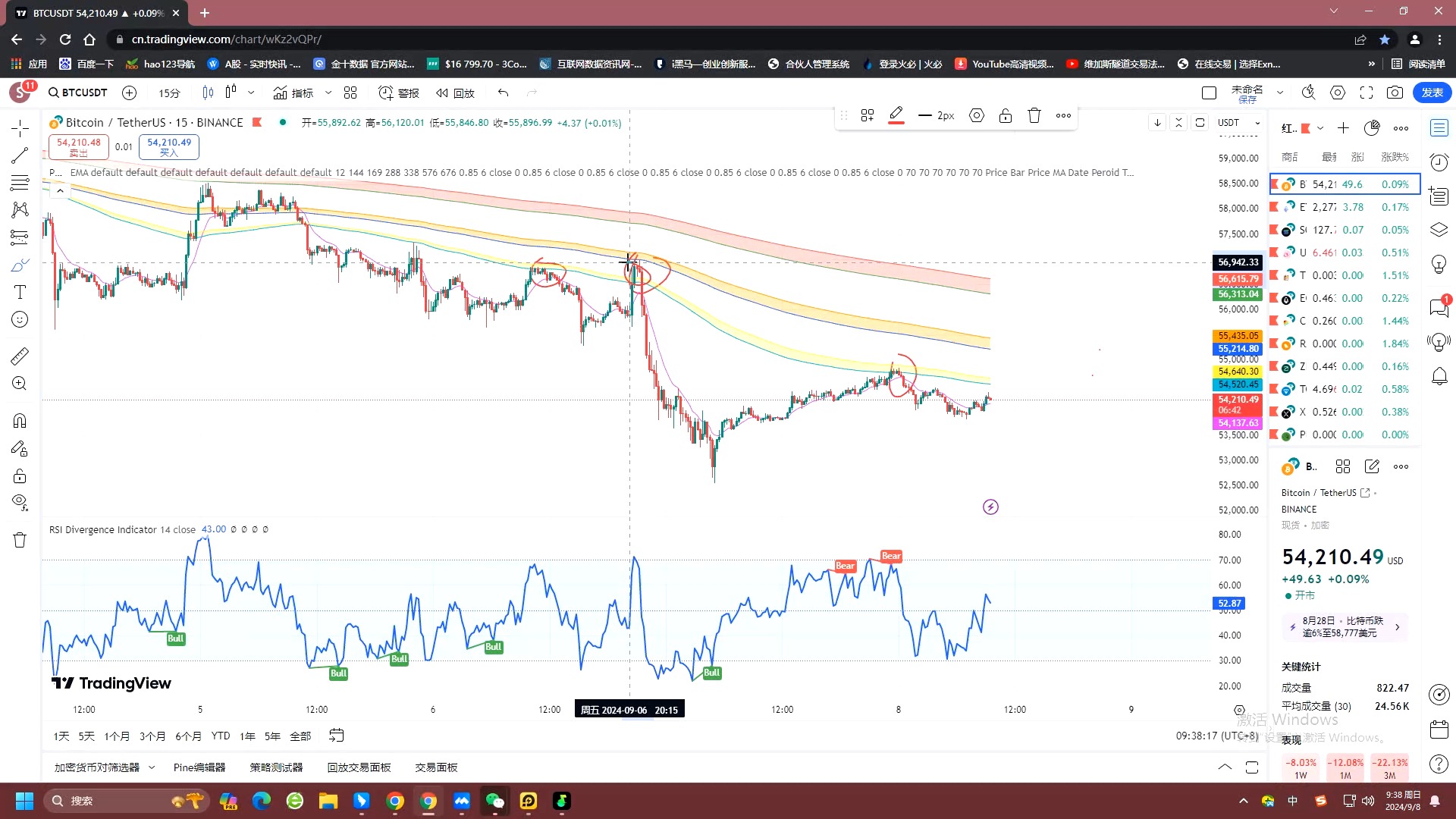Open the watchlist panel icon

(1439, 127)
